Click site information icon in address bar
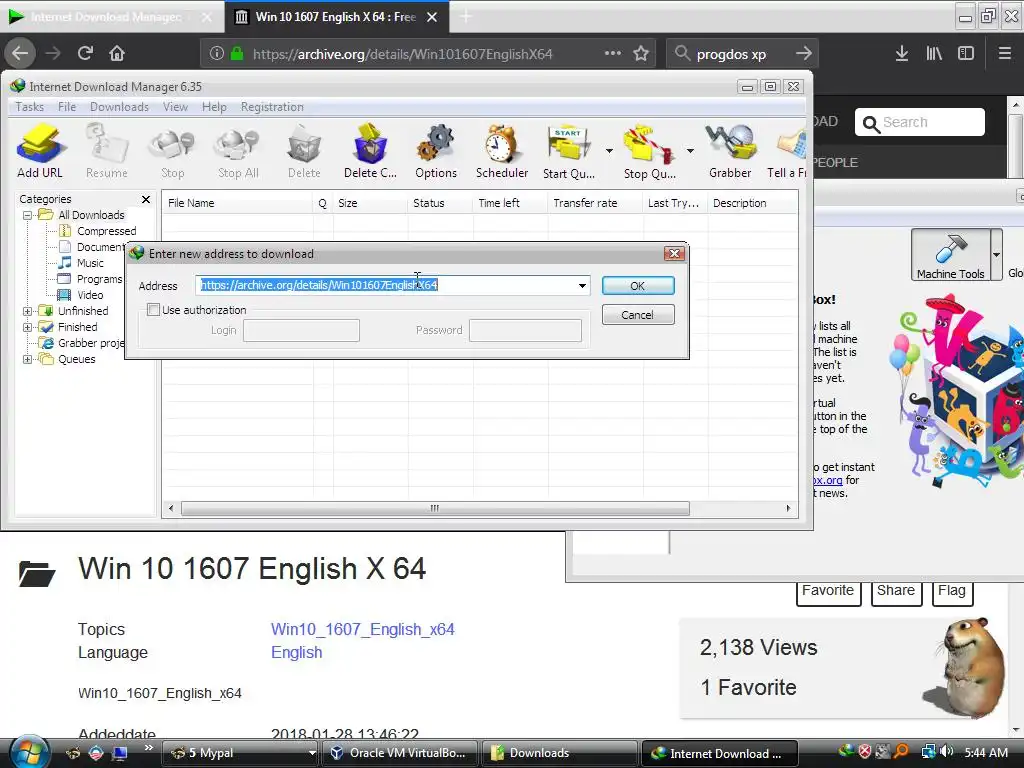Screen dimensions: 1024x768 (217, 54)
